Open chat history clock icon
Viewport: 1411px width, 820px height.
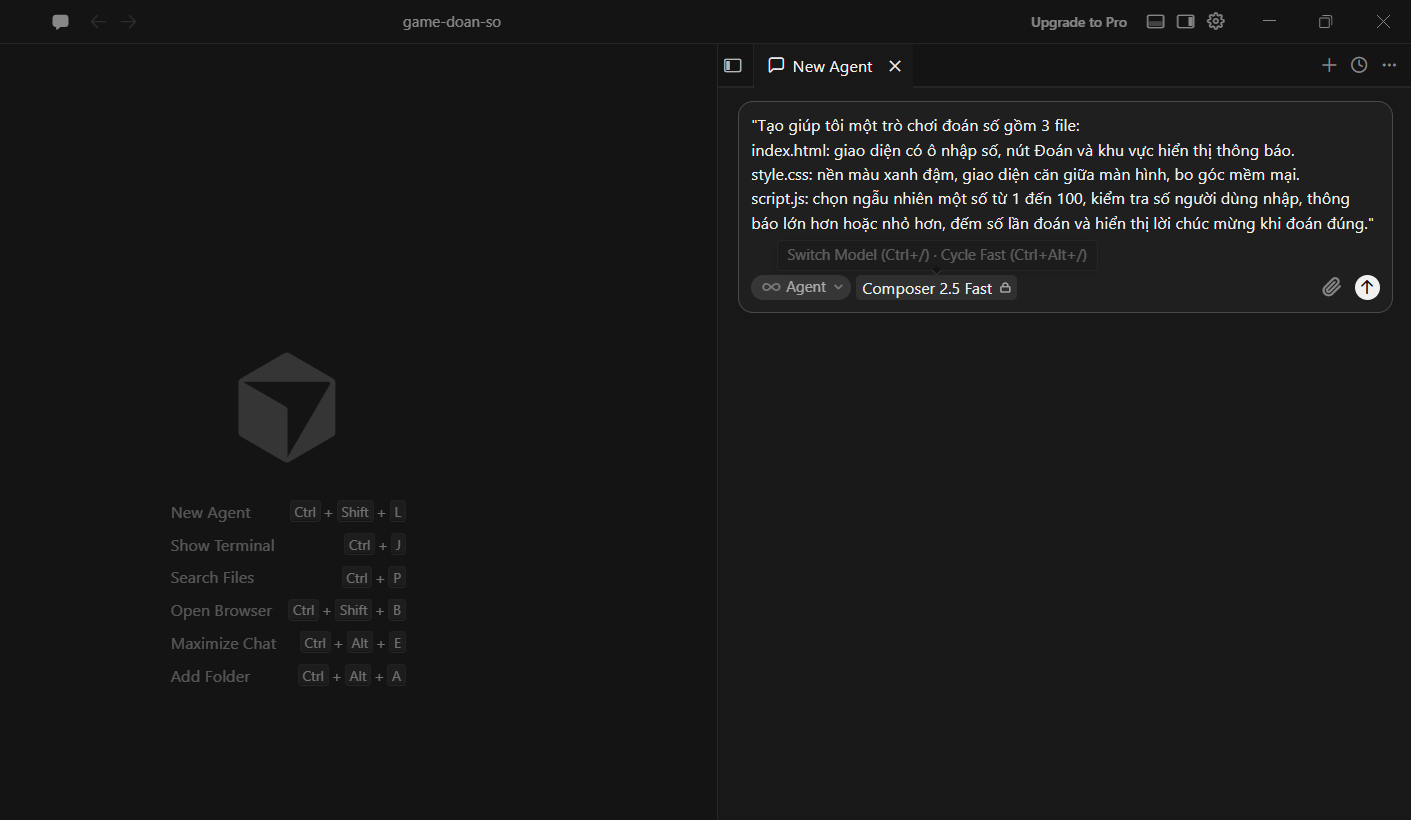pyautogui.click(x=1359, y=65)
